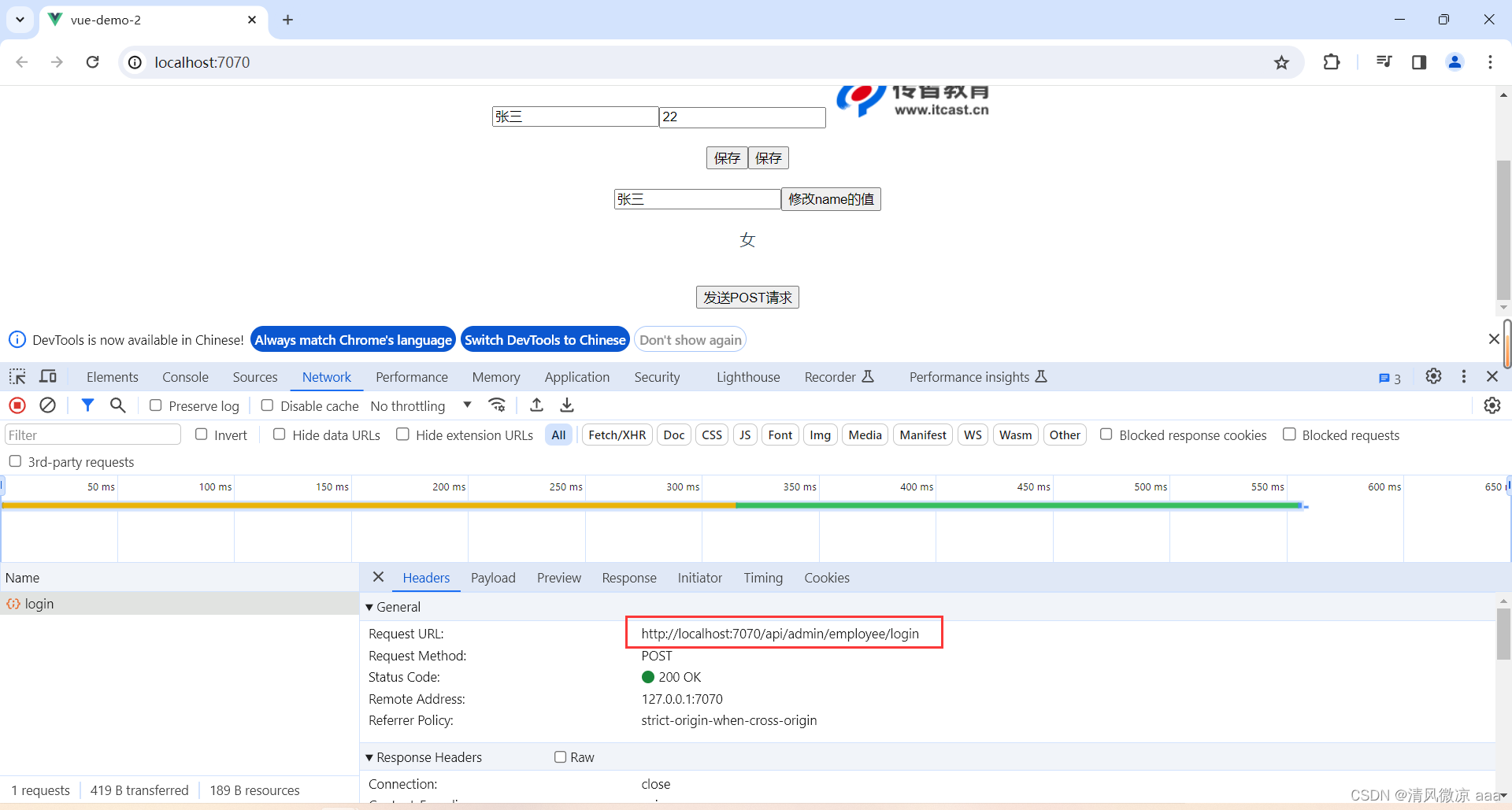The height and width of the screenshot is (810, 1512).
Task: Open network search magnifier
Action: click(x=118, y=405)
